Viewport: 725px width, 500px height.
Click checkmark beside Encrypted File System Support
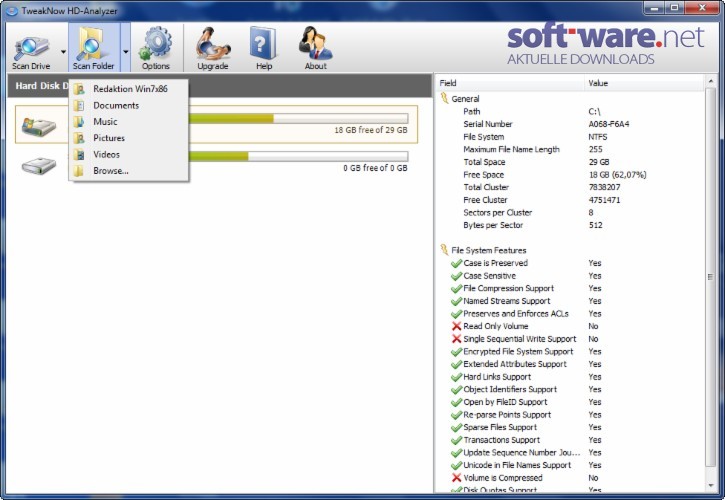click(x=456, y=352)
